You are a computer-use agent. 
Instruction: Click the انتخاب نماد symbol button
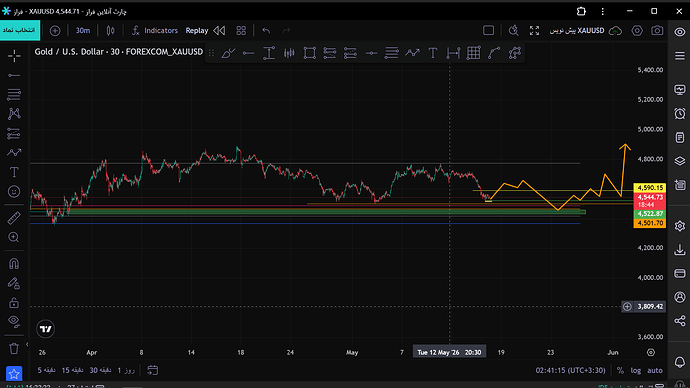coord(20,30)
